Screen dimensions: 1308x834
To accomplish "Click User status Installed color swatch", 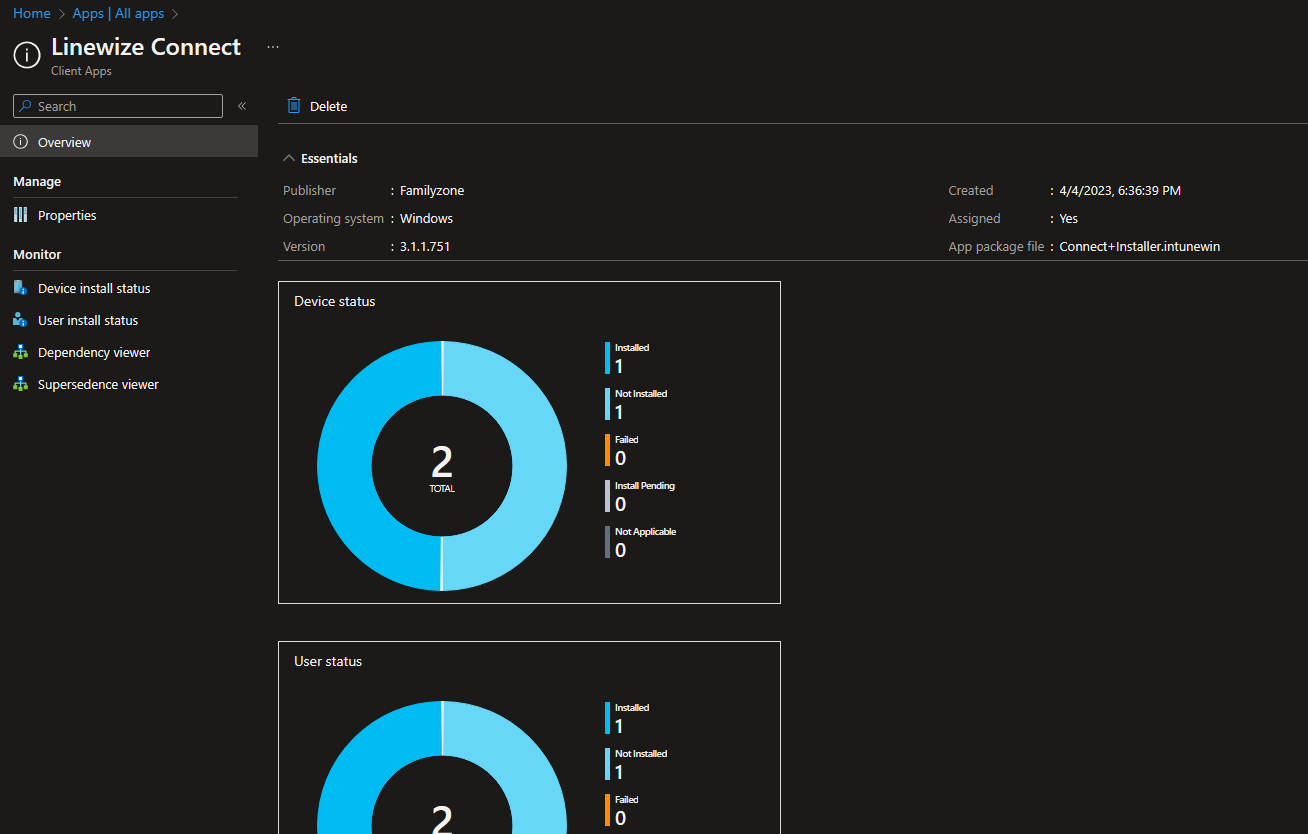I will (x=607, y=718).
